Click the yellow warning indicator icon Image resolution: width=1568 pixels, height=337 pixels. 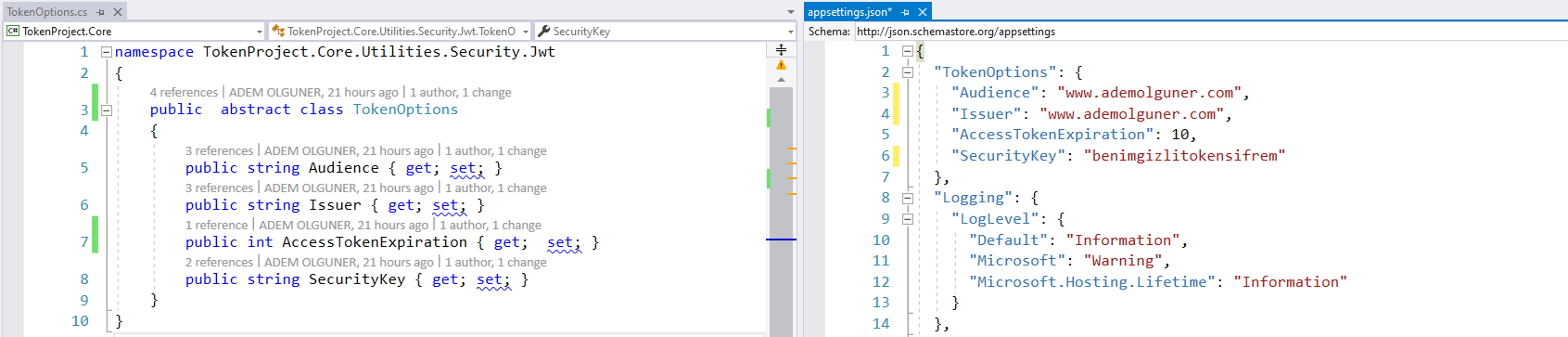point(781,65)
